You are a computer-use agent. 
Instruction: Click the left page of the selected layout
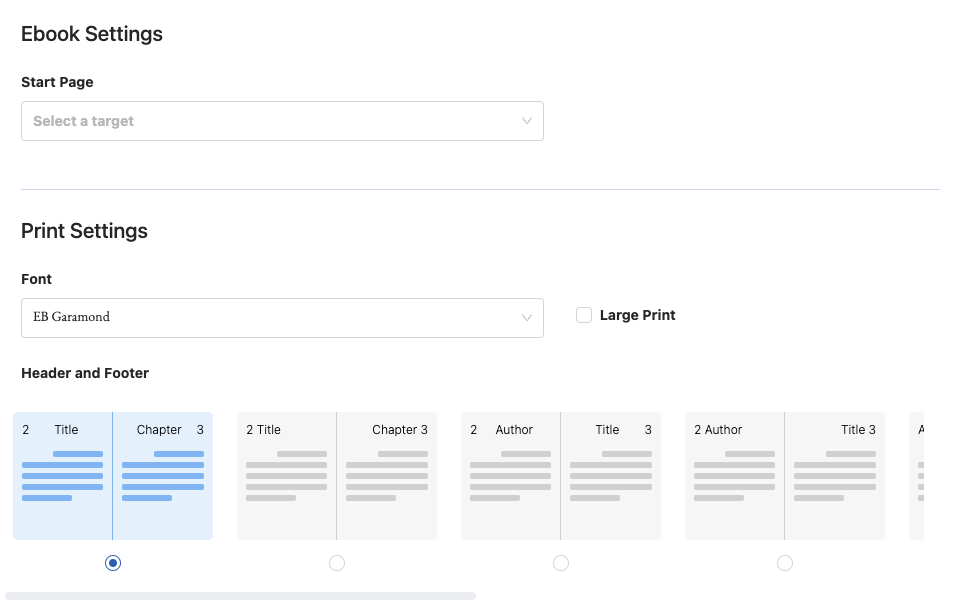tap(63, 475)
